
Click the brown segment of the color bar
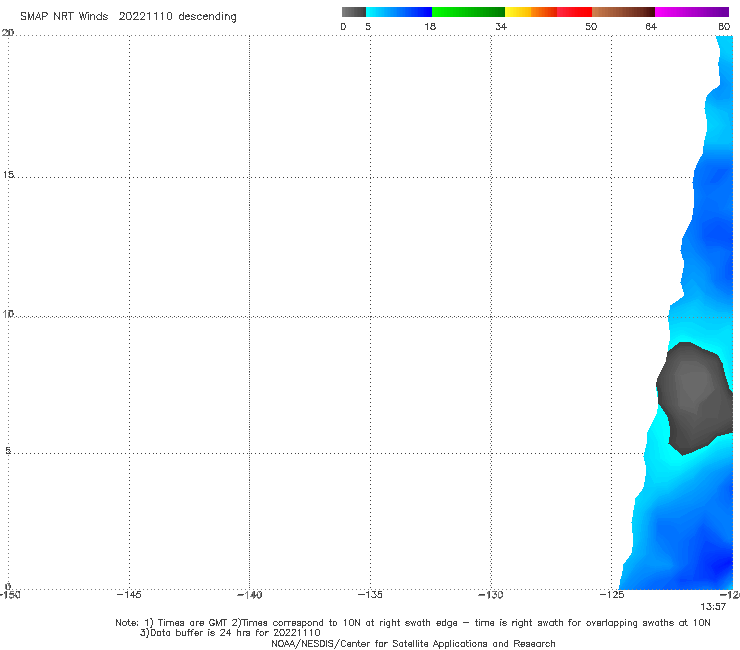pyautogui.click(x=623, y=12)
